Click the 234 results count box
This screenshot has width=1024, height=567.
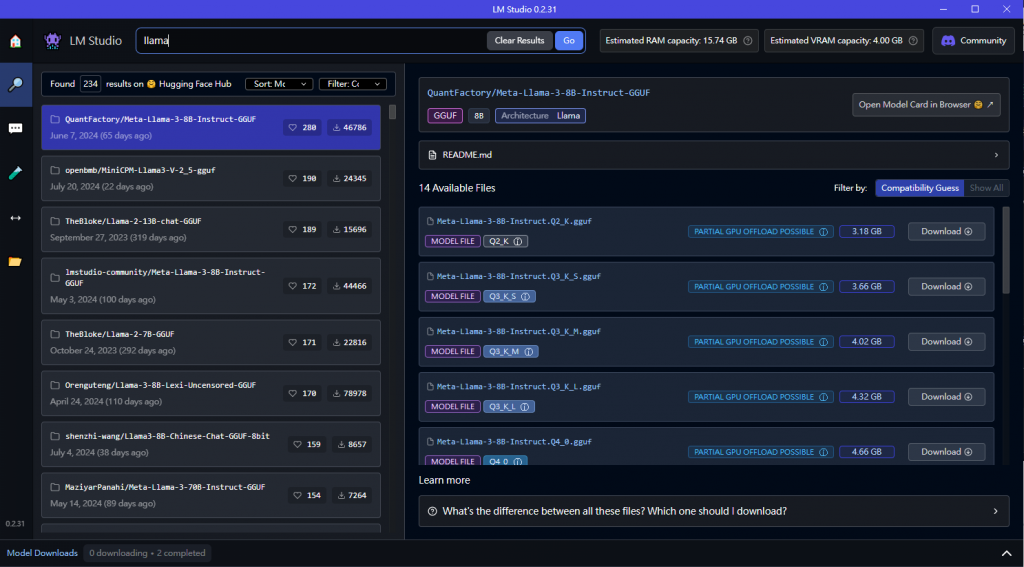coord(91,84)
